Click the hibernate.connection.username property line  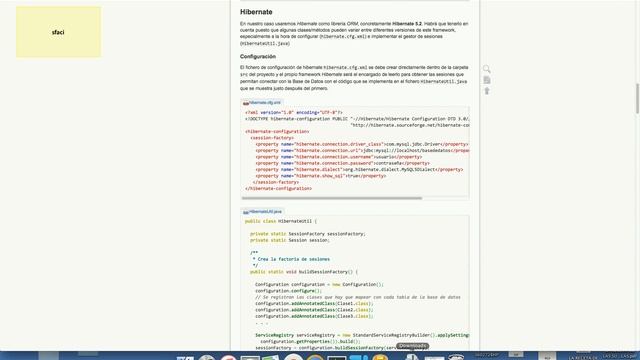pyautogui.click(x=339, y=157)
